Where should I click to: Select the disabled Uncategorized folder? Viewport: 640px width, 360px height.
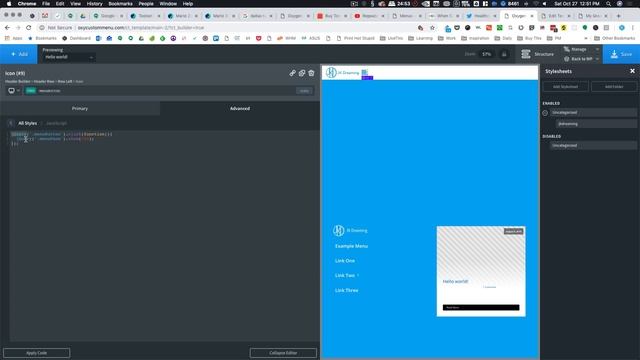coord(593,145)
